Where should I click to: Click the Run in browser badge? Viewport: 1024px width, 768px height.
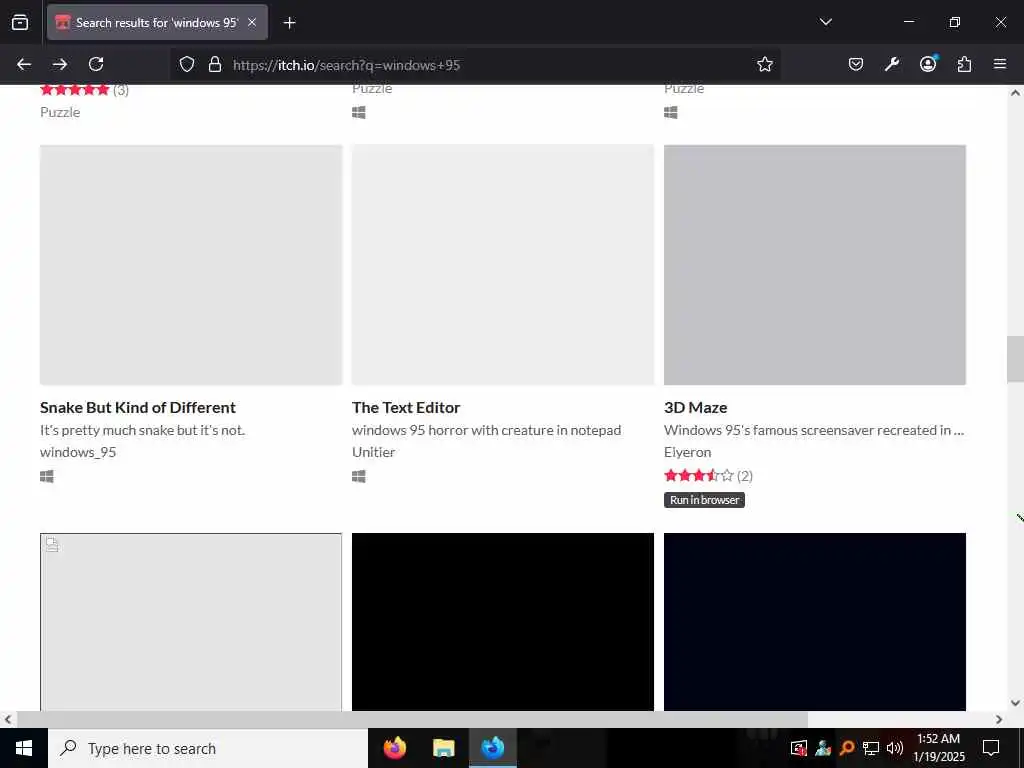point(704,500)
